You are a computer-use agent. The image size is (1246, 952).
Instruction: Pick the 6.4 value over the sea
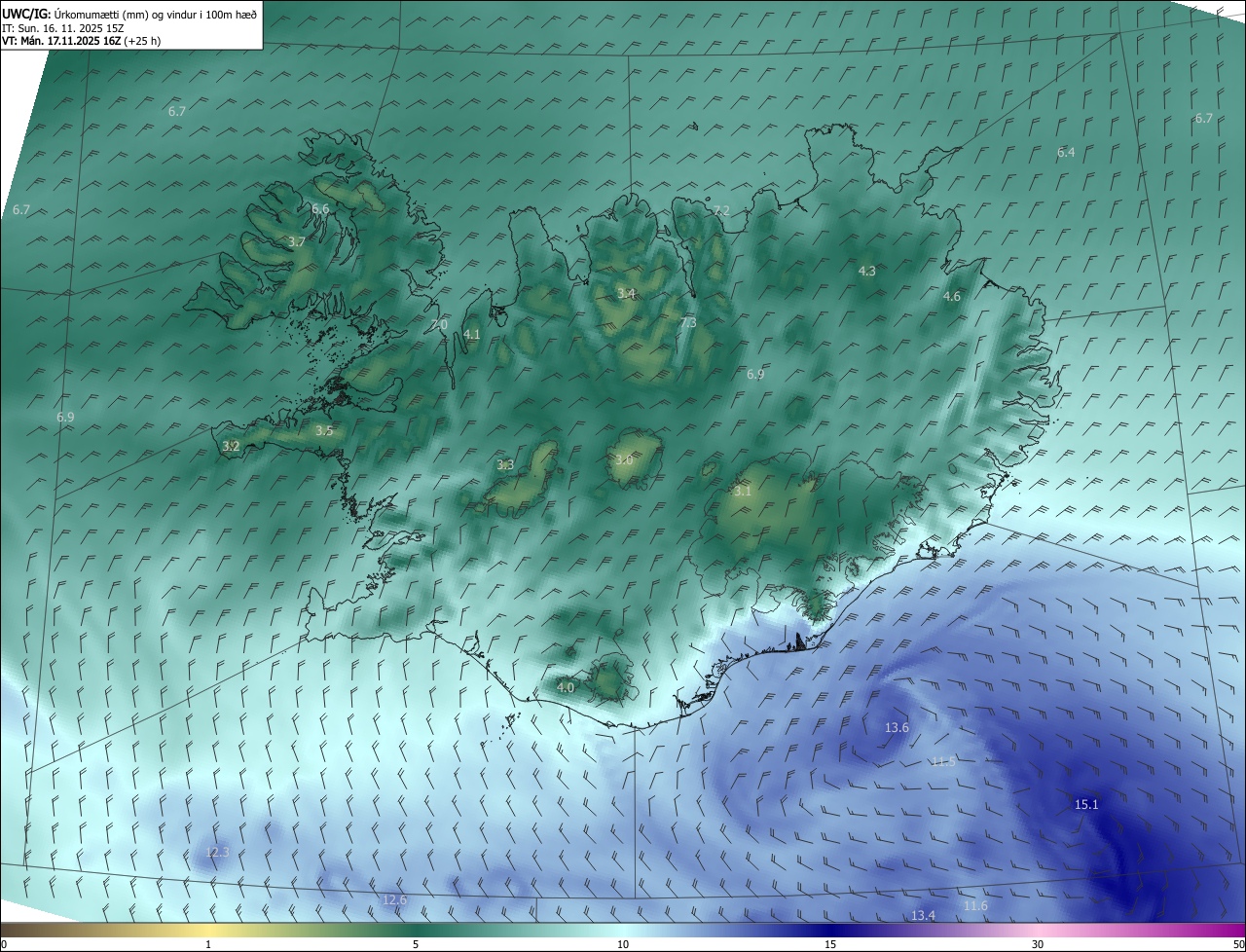click(1066, 152)
